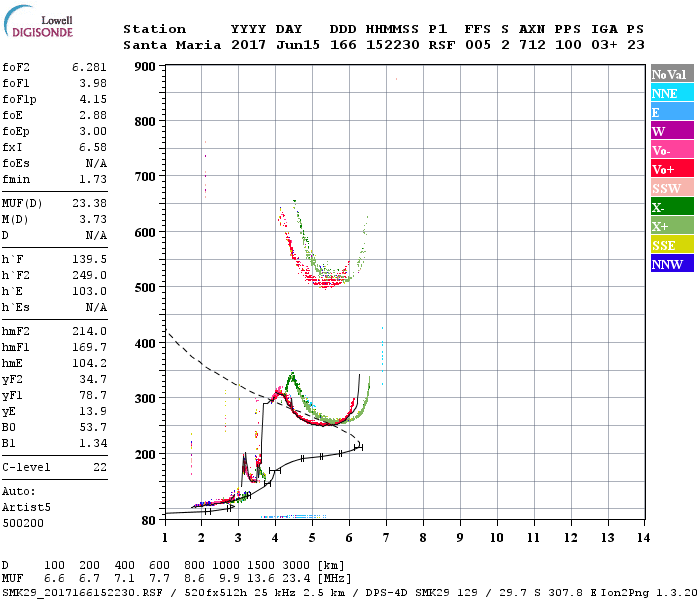Click the yE value 13.9
Screen dimensions: 700x600
(x=93, y=412)
